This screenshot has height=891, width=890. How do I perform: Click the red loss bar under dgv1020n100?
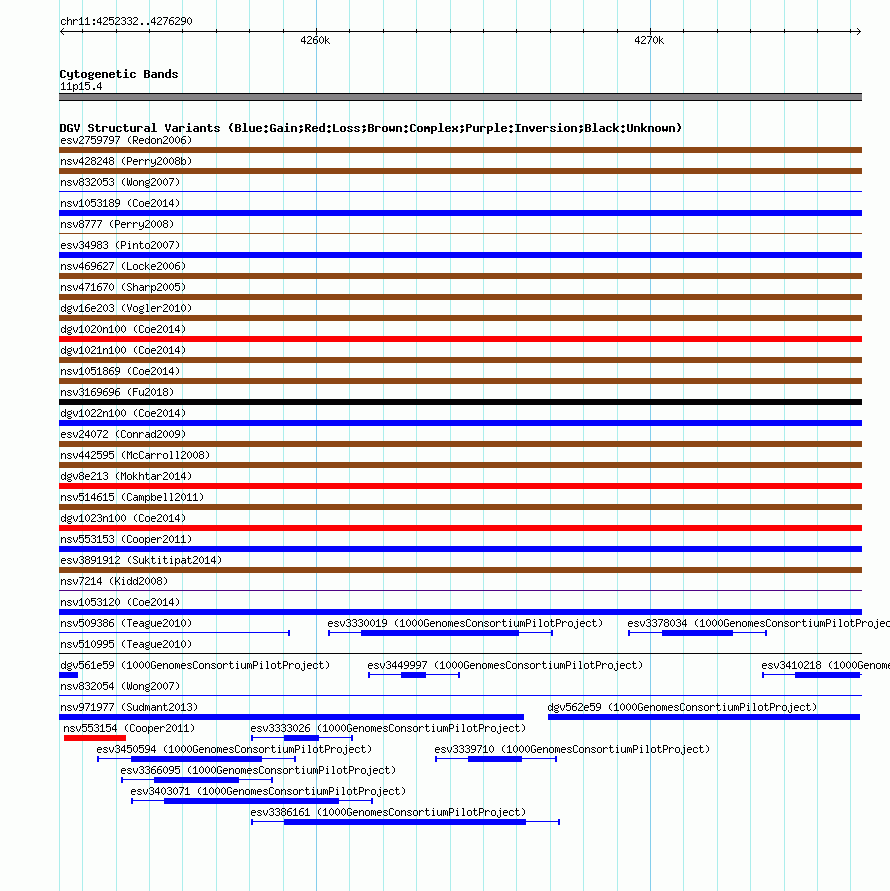[460, 339]
